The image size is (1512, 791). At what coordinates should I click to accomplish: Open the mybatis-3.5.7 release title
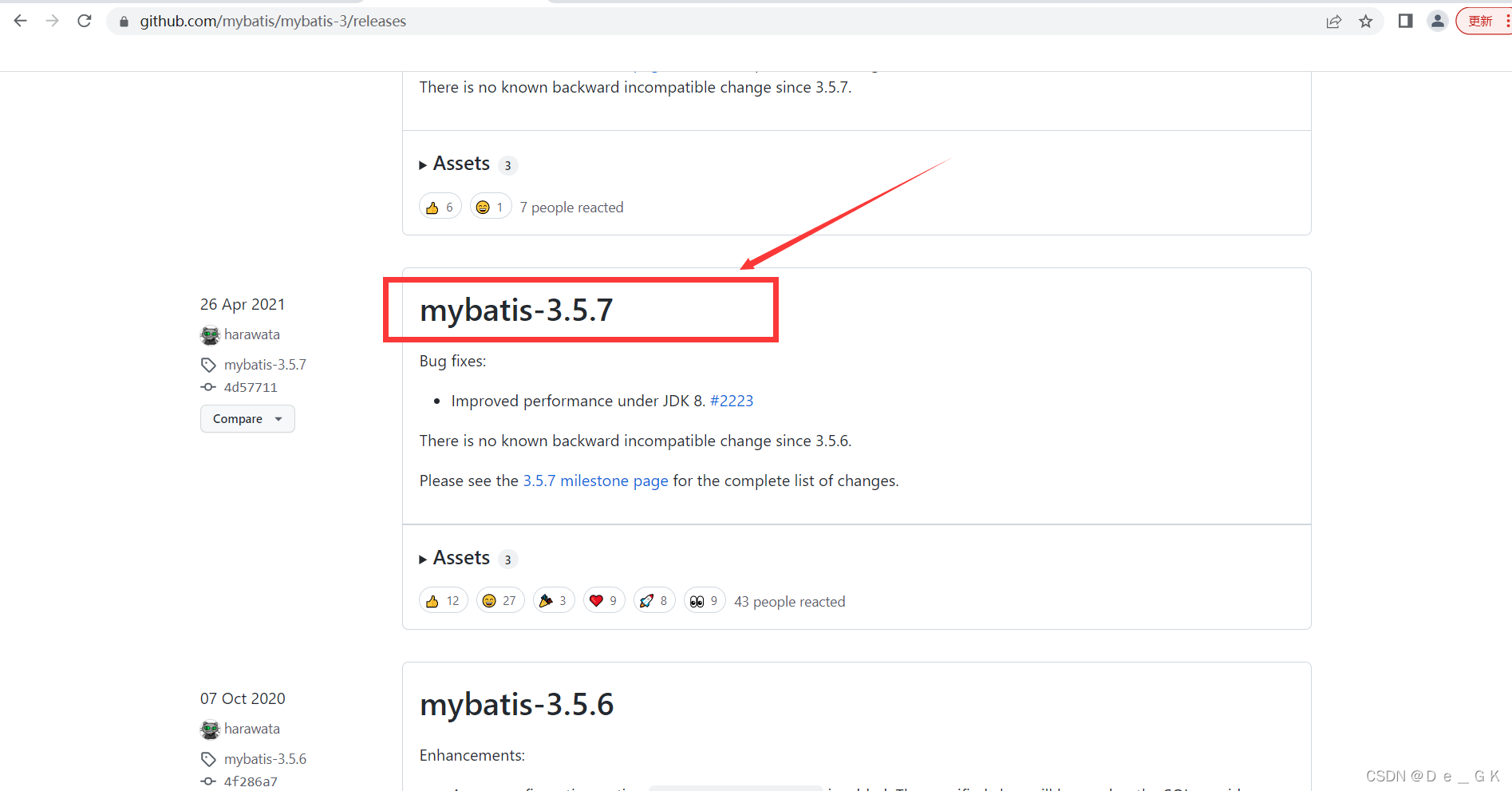516,310
